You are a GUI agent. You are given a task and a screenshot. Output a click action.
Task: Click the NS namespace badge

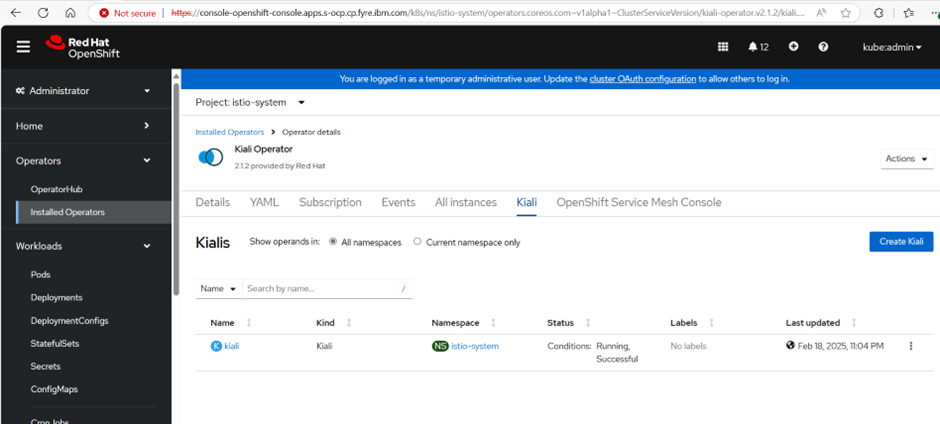coord(440,346)
